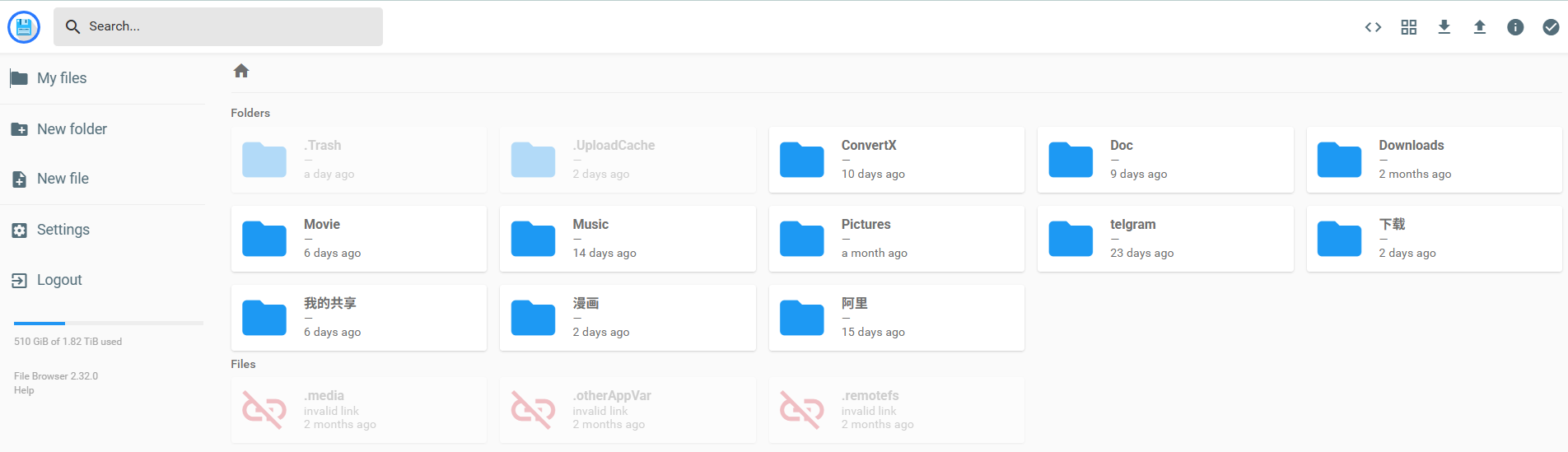Select the Downloads folder icon
The image size is (1568, 452).
(x=1339, y=160)
